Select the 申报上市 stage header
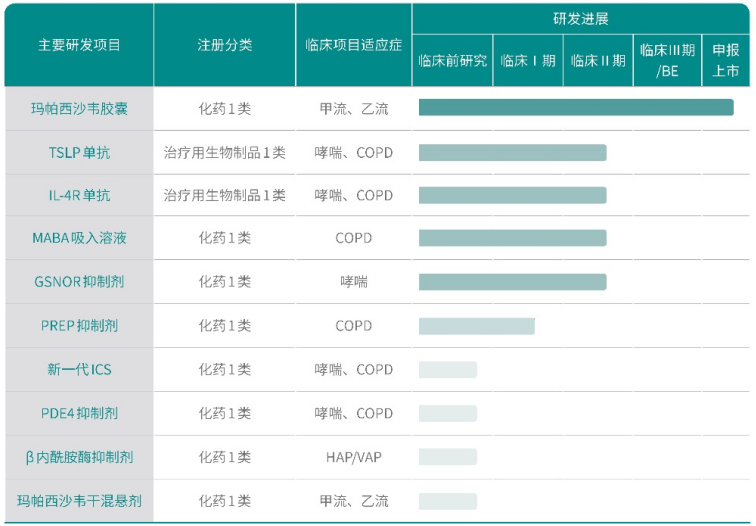This screenshot has height=526, width=756. click(726, 61)
